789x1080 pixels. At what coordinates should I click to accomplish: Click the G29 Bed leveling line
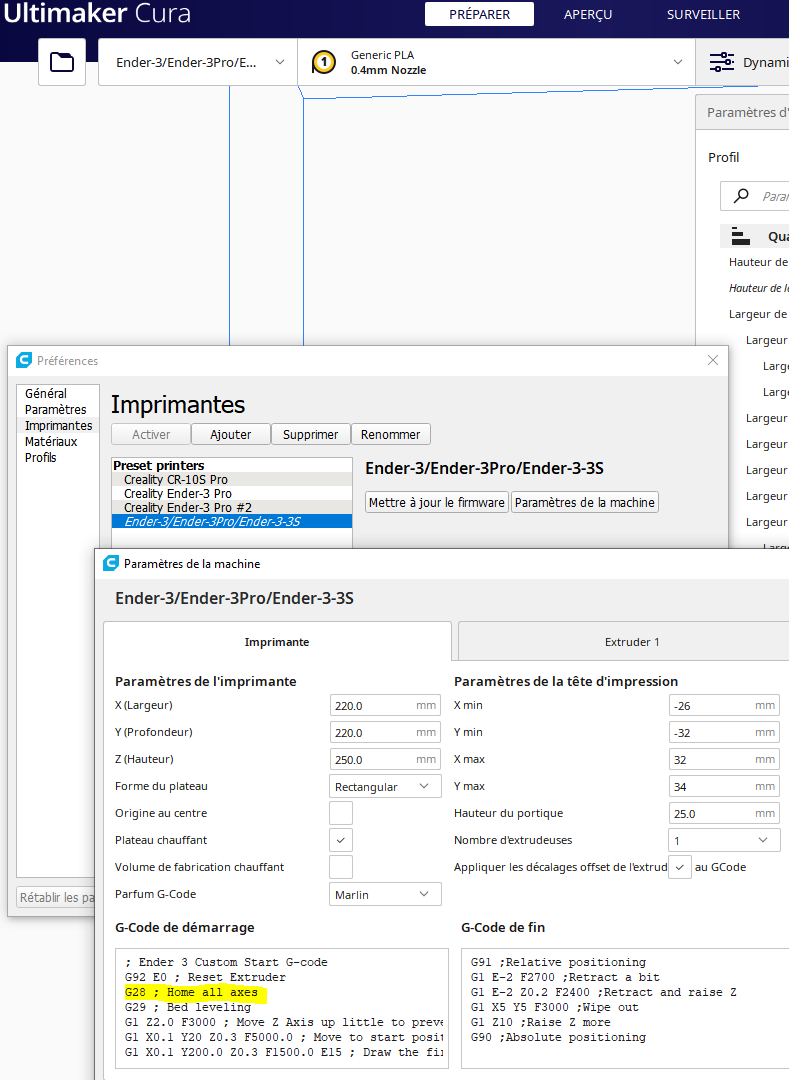pyautogui.click(x=188, y=1007)
